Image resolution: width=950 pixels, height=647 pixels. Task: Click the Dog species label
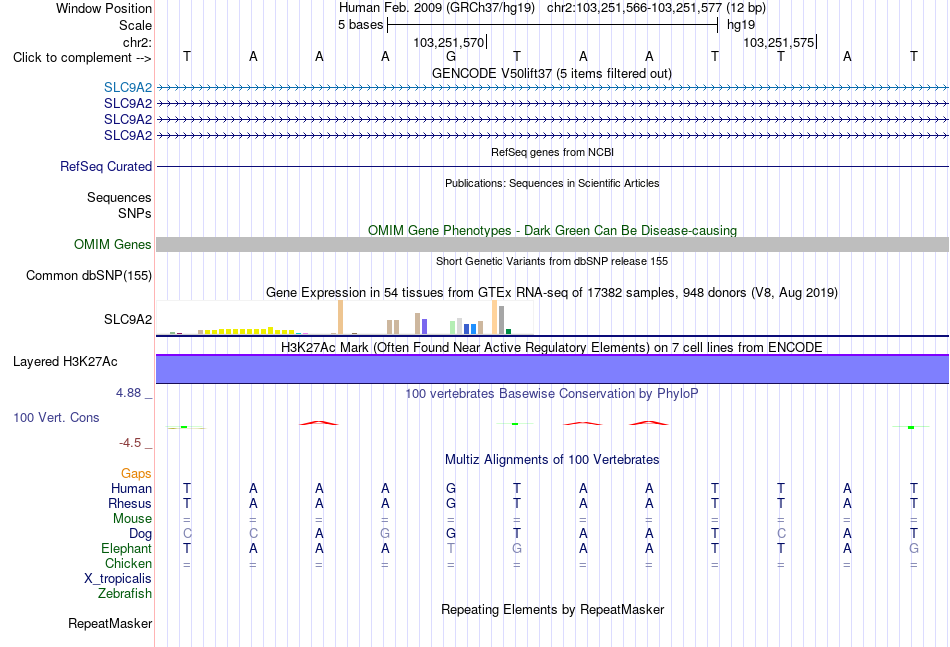[141, 534]
